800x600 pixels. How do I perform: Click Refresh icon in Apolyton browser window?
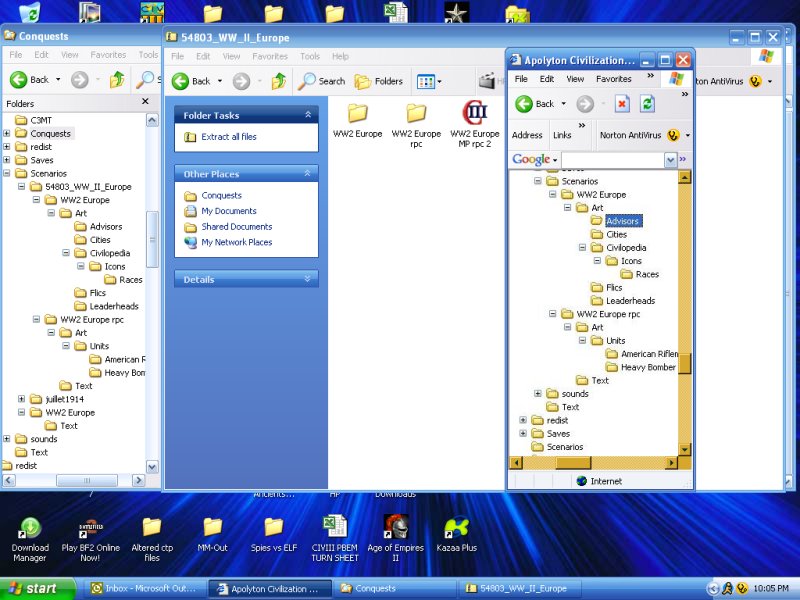[x=647, y=104]
